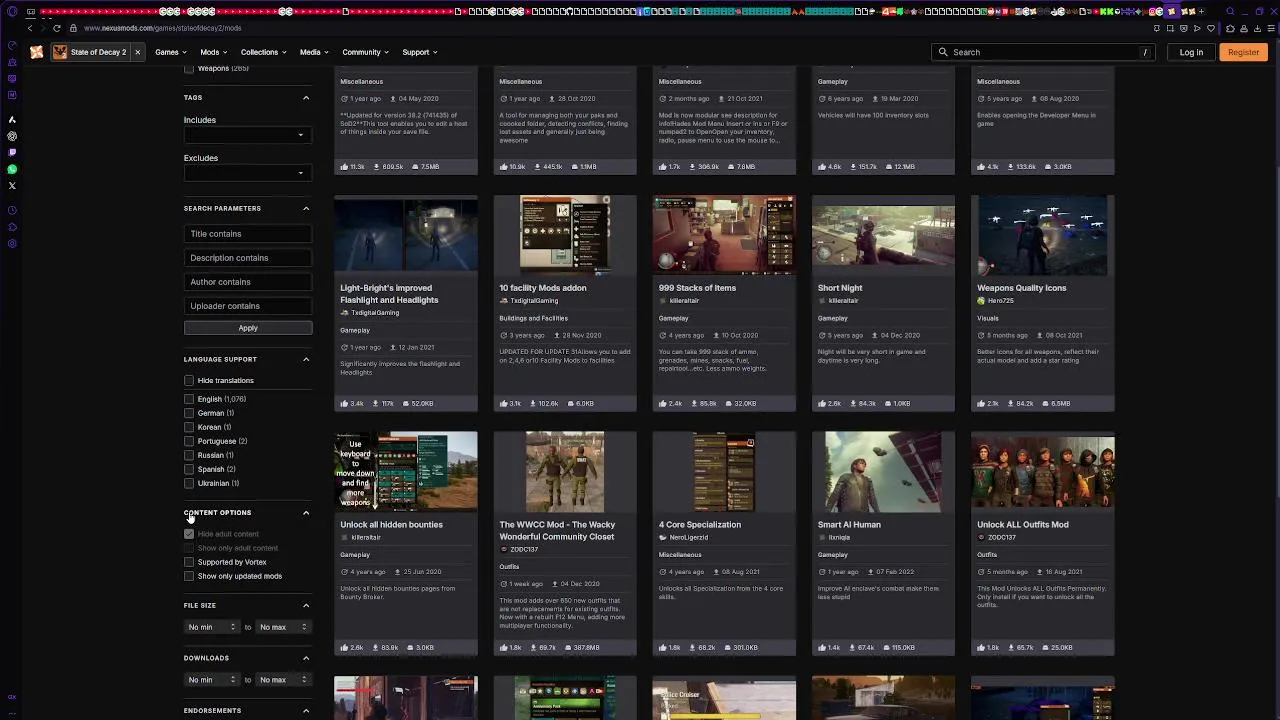Open WhatsApp in the browser sidebar

point(12,169)
